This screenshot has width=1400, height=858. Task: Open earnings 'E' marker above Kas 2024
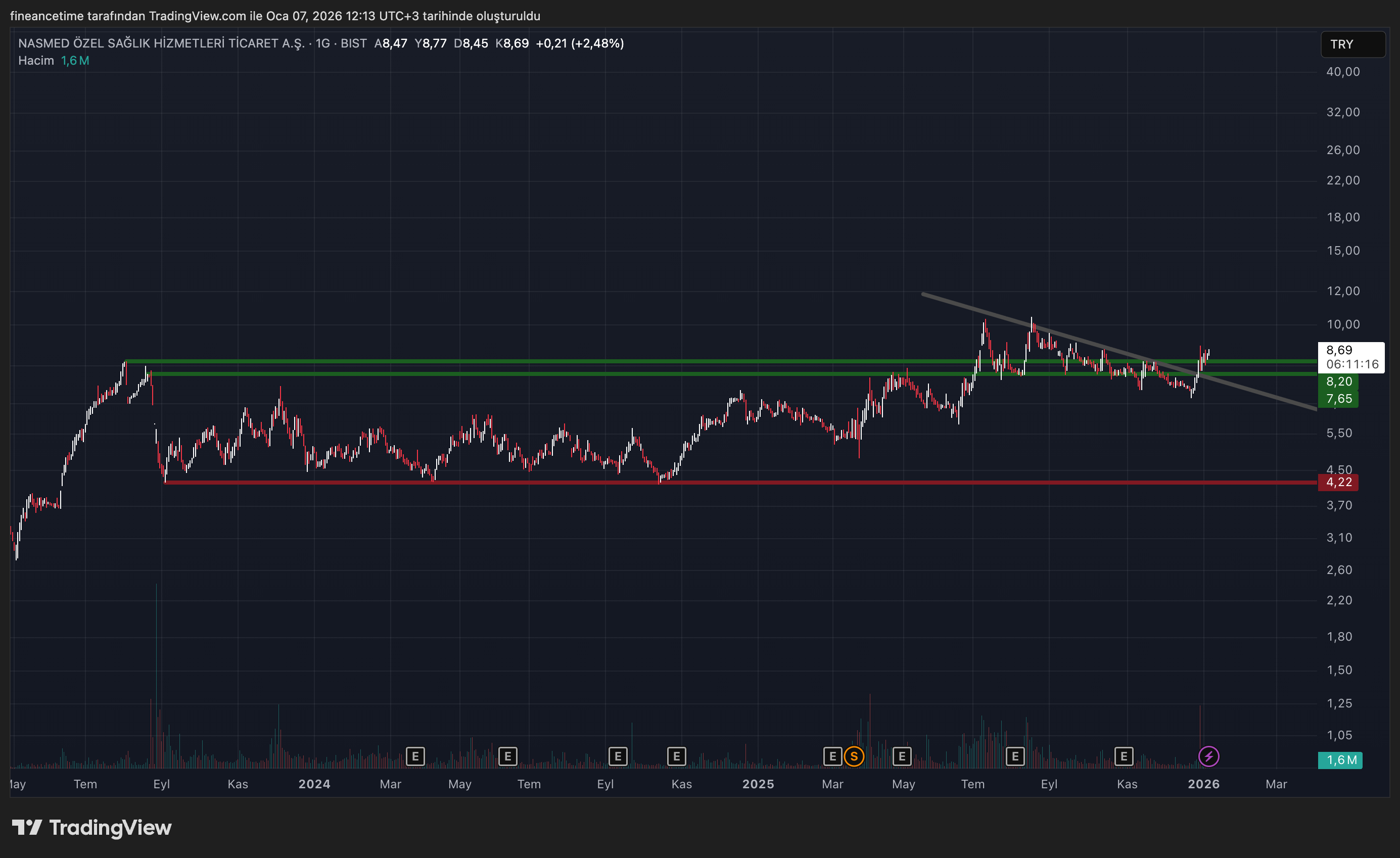676,756
